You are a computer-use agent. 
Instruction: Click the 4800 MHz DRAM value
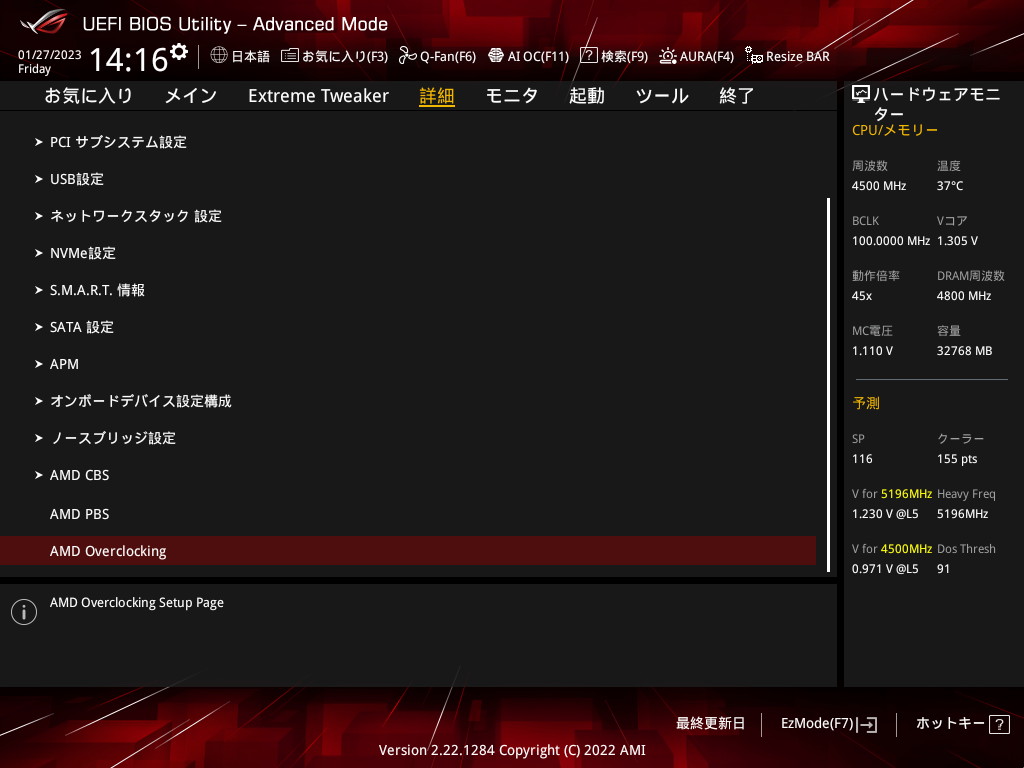(x=964, y=296)
